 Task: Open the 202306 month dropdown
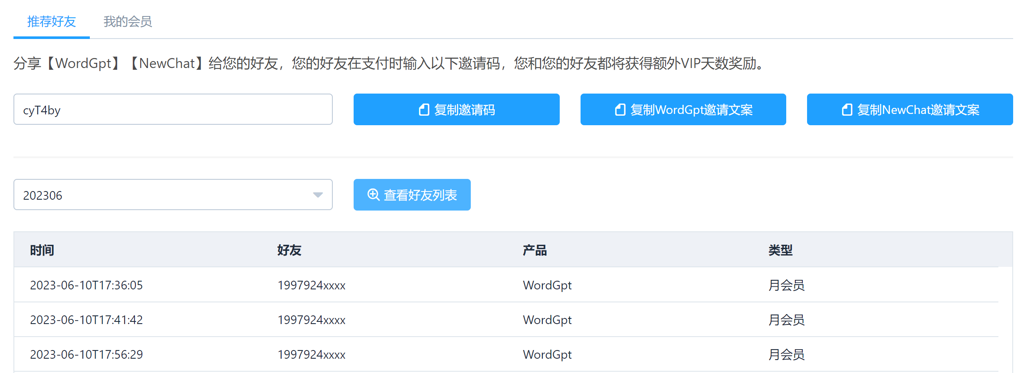(x=173, y=195)
